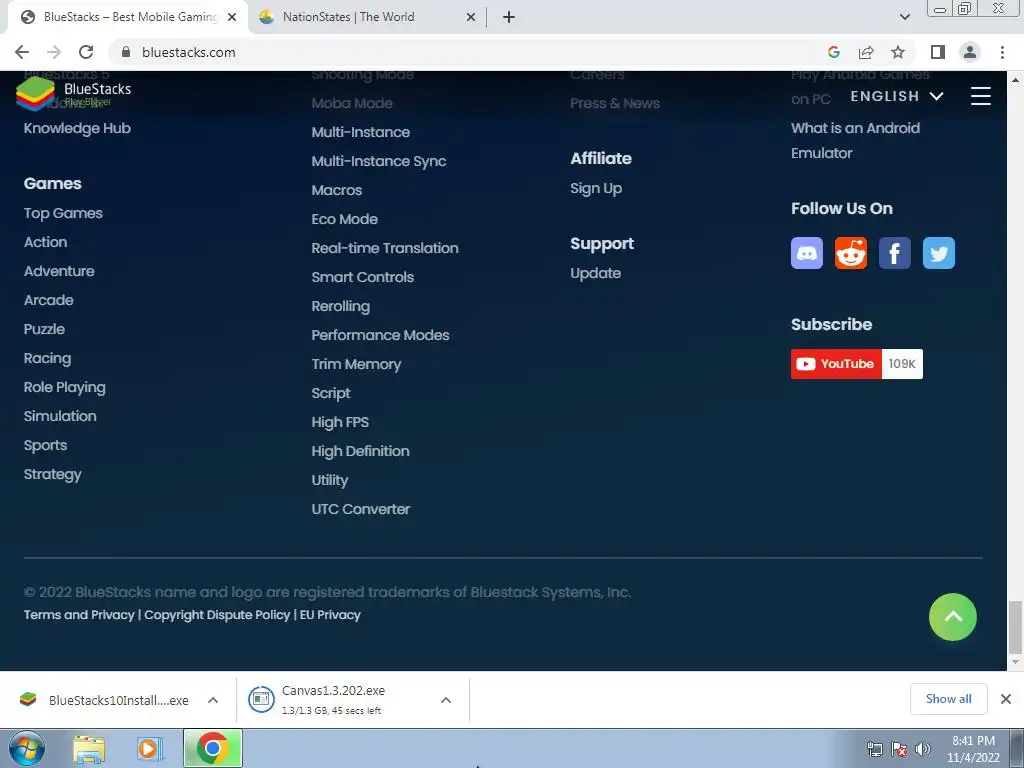
Task: Open the Top Games link
Action: tap(63, 213)
